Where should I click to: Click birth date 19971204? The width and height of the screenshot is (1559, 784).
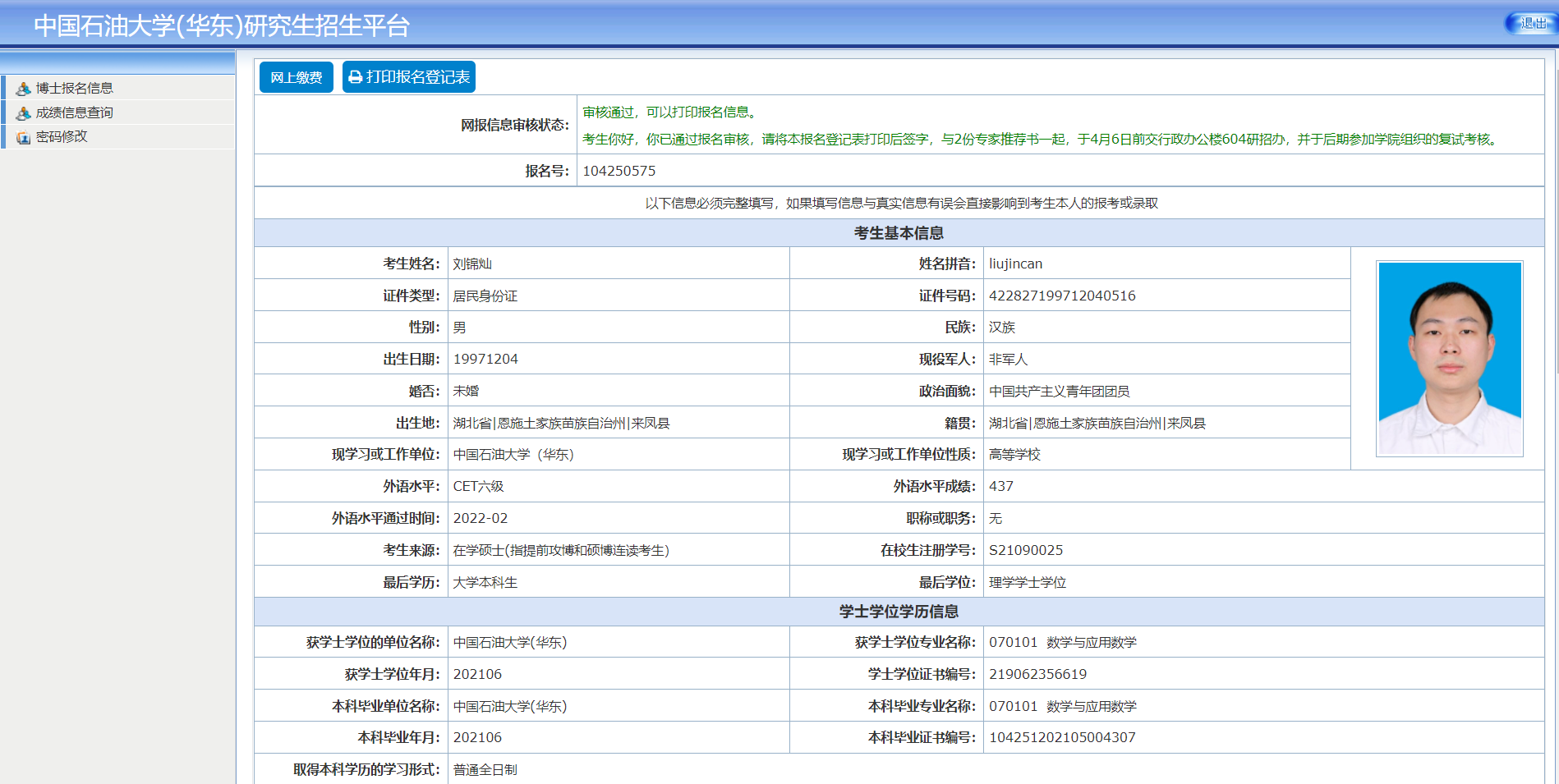(x=485, y=359)
